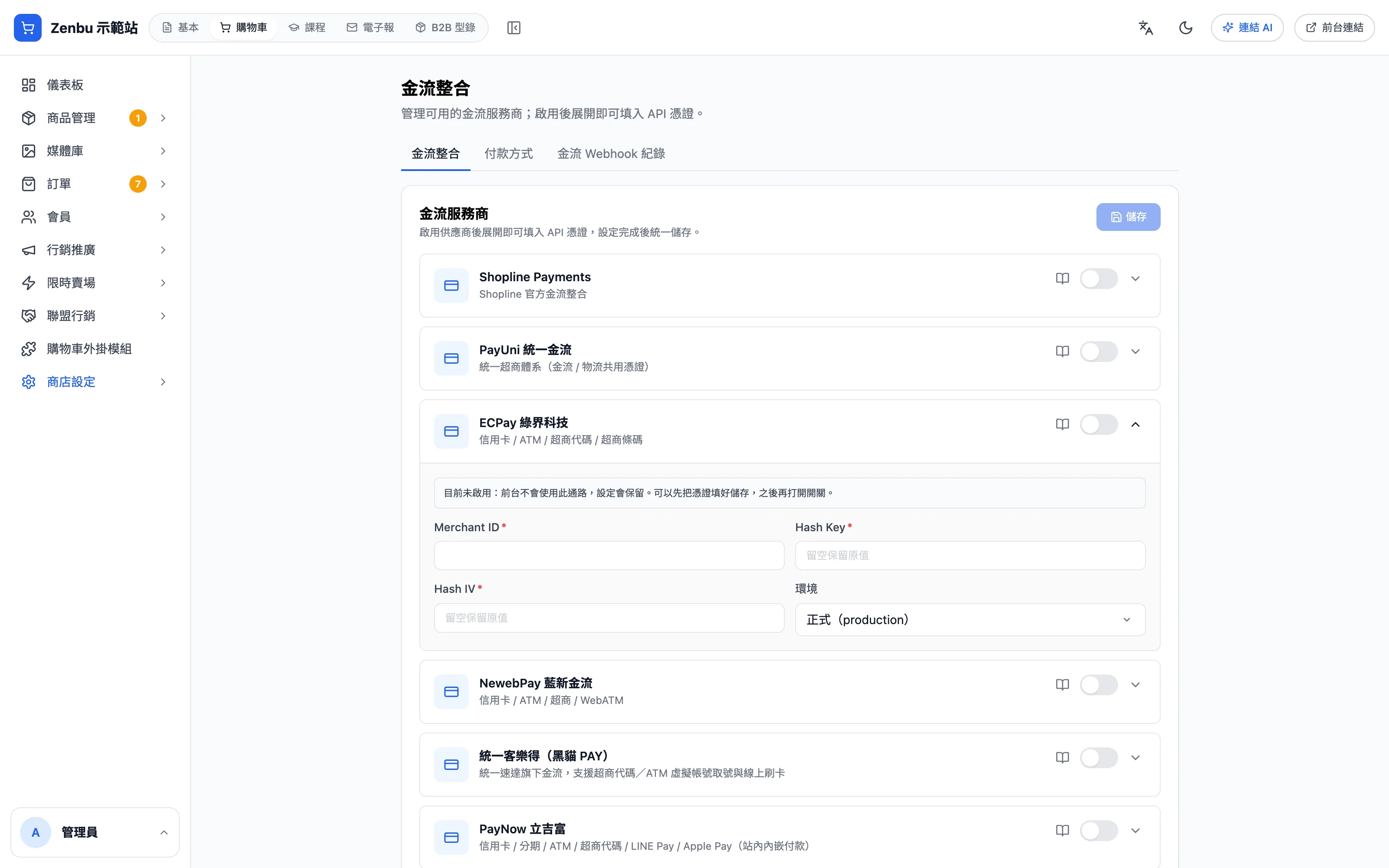Open the 前台連結 link button

1334,27
